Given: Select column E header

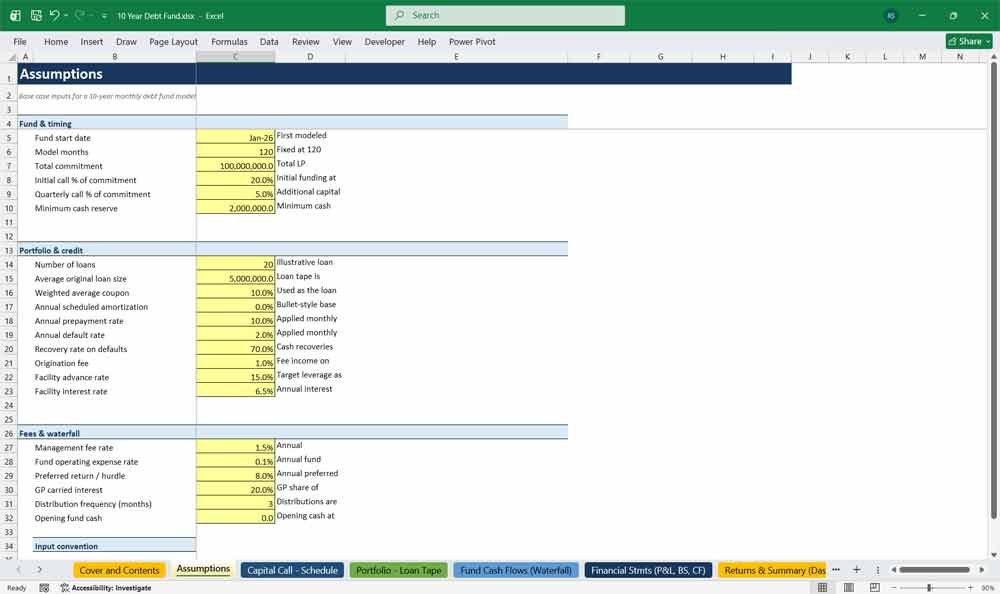Looking at the screenshot, I should tap(456, 57).
